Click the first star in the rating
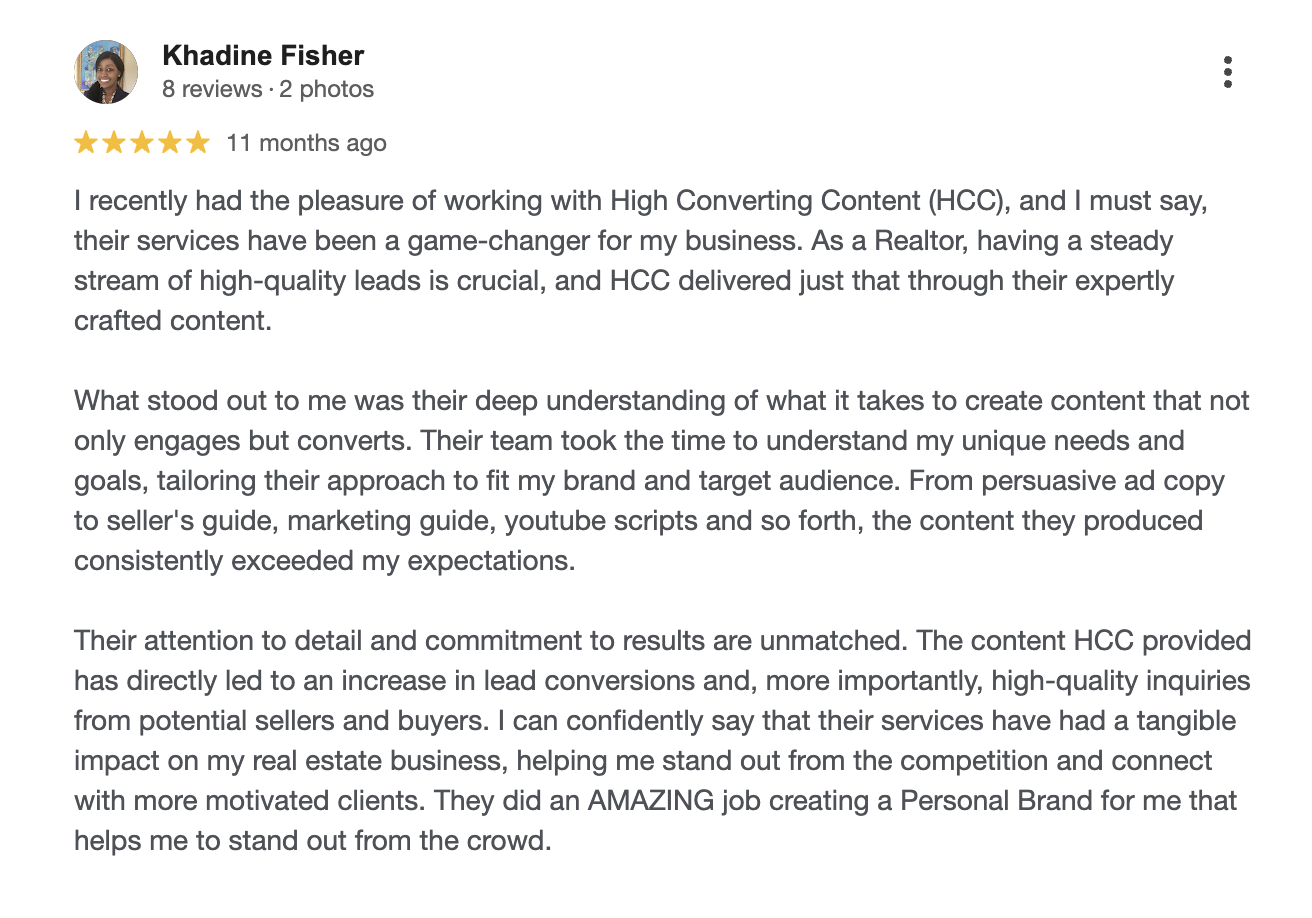The image size is (1312, 918). click(x=86, y=143)
